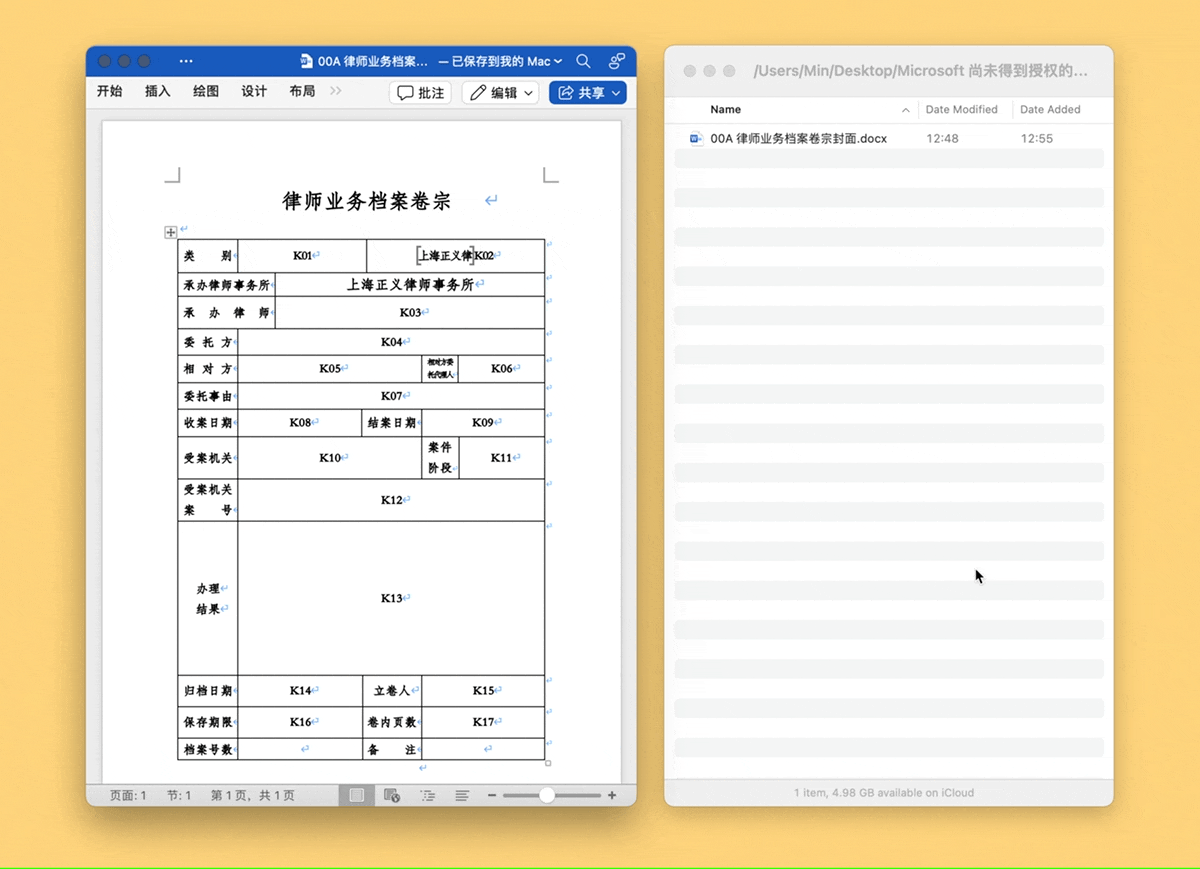1200x869 pixels.
Task: Click table cell K08
Action: coord(300,422)
